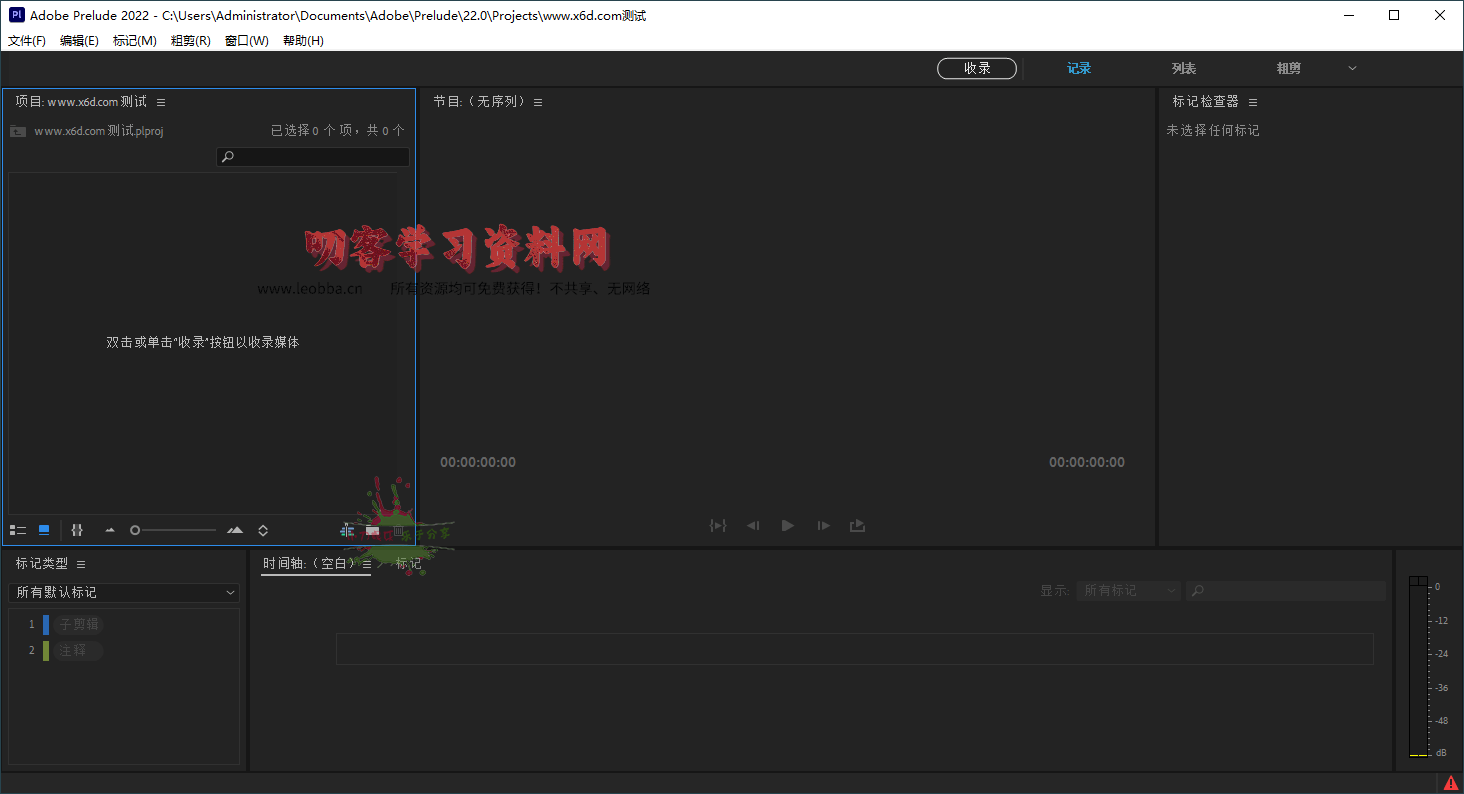The width and height of the screenshot is (1464, 794).
Task: Click the export frame icon in monitor
Action: coord(858,525)
